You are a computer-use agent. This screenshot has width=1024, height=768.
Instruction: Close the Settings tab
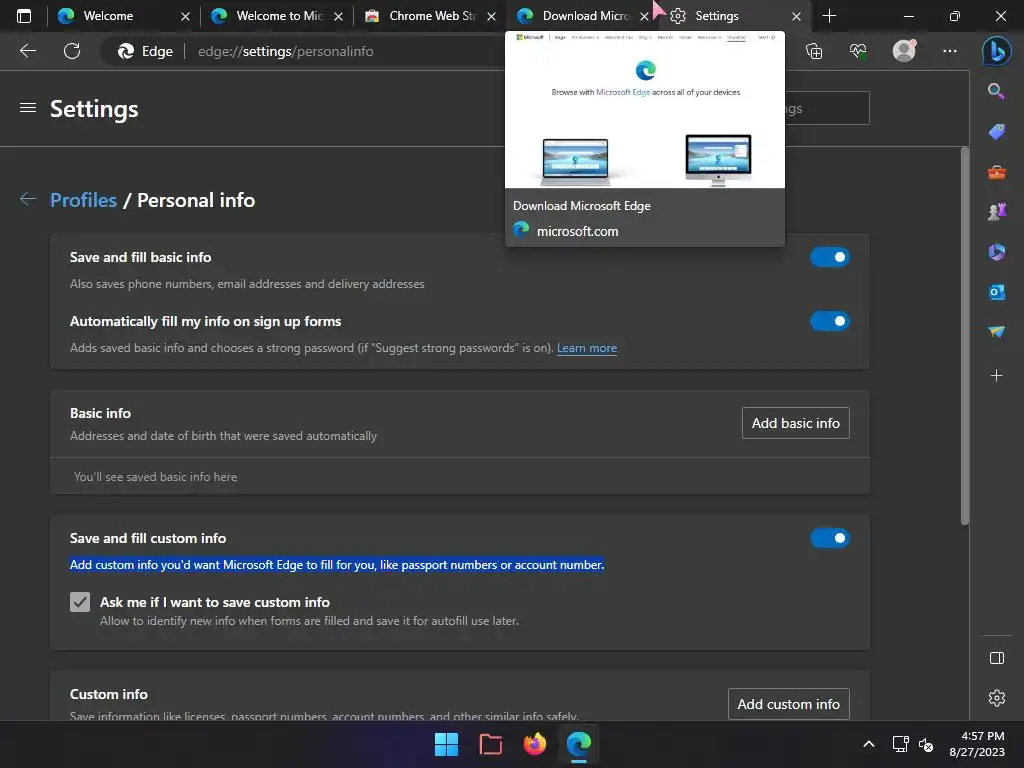[x=796, y=16]
